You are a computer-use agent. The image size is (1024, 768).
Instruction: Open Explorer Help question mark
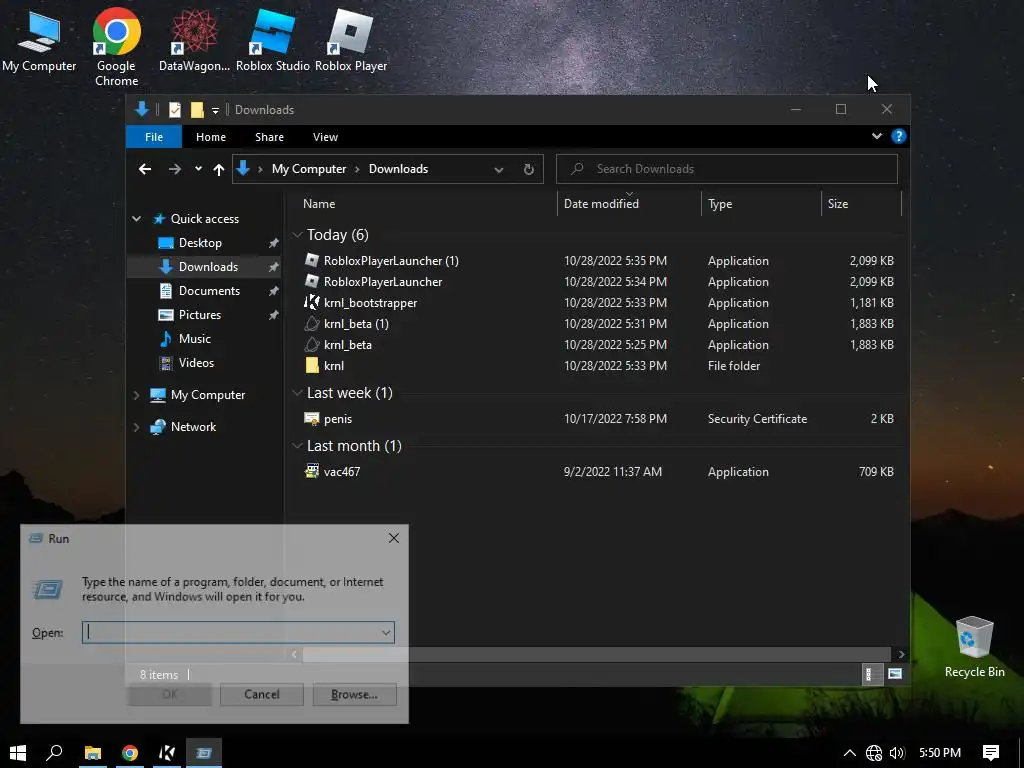click(899, 136)
